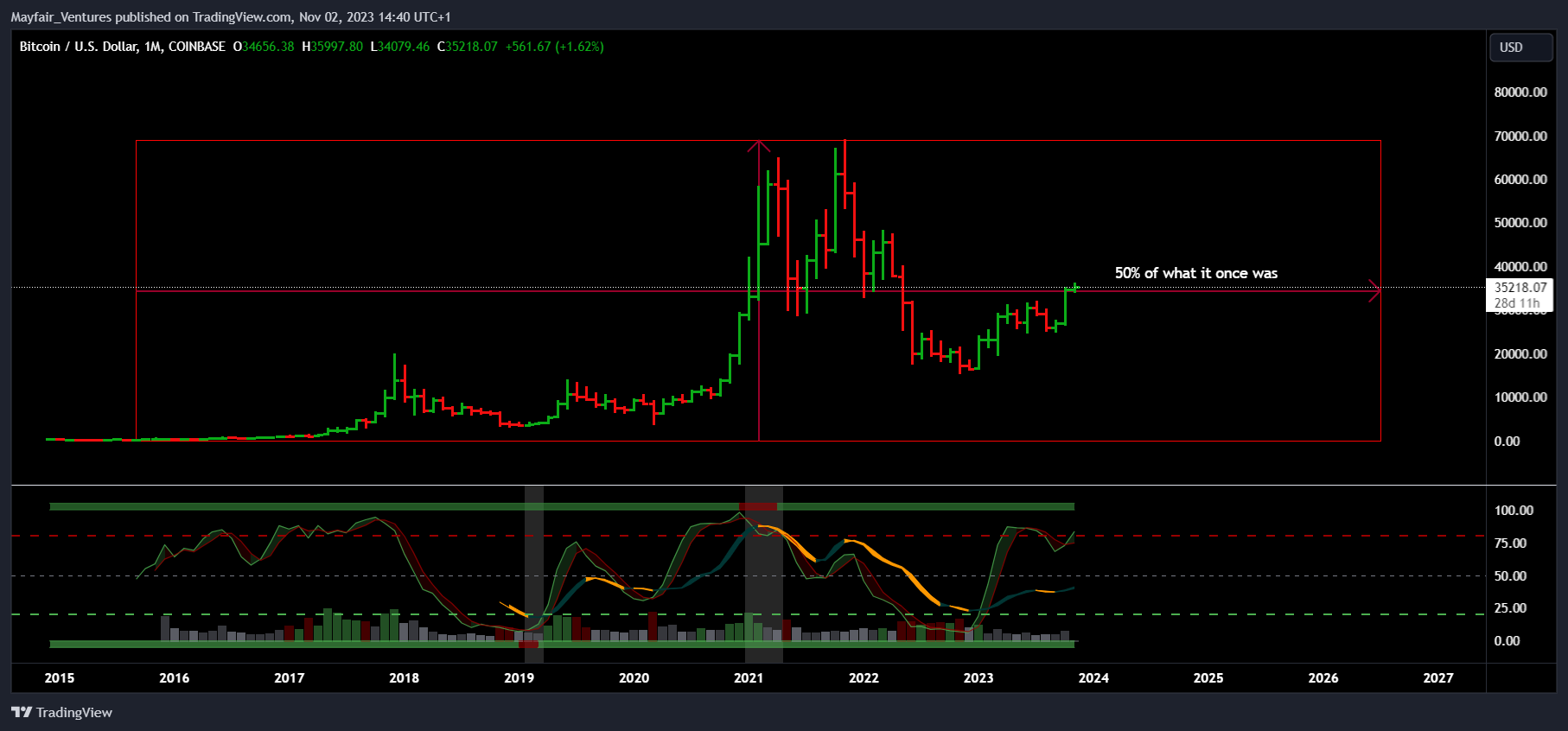Click the 2021 label on the time axis
This screenshot has width=1568, height=731.
(x=749, y=678)
